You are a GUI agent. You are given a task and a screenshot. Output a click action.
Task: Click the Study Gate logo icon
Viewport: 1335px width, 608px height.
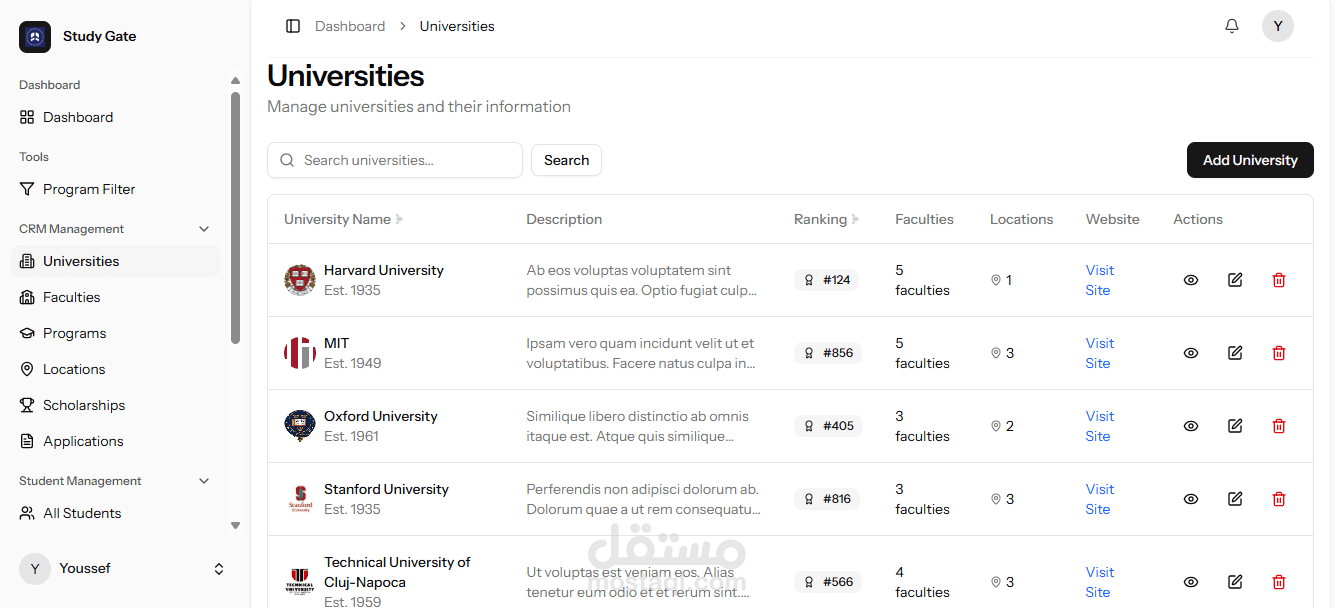point(35,37)
